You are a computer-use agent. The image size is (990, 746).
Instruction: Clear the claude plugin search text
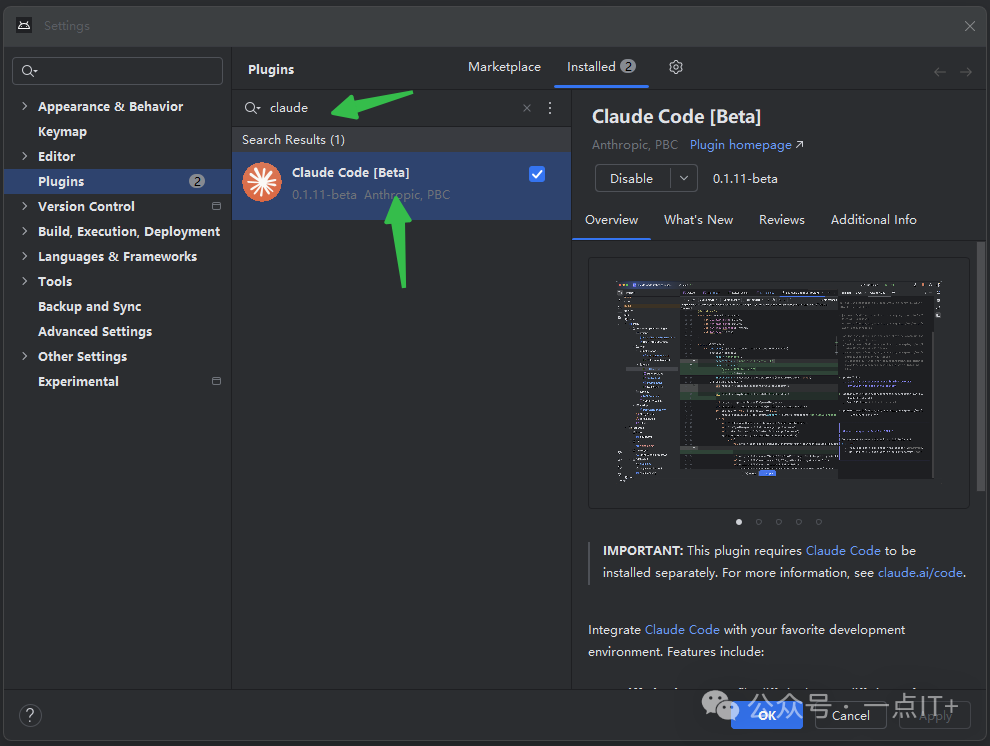point(527,108)
